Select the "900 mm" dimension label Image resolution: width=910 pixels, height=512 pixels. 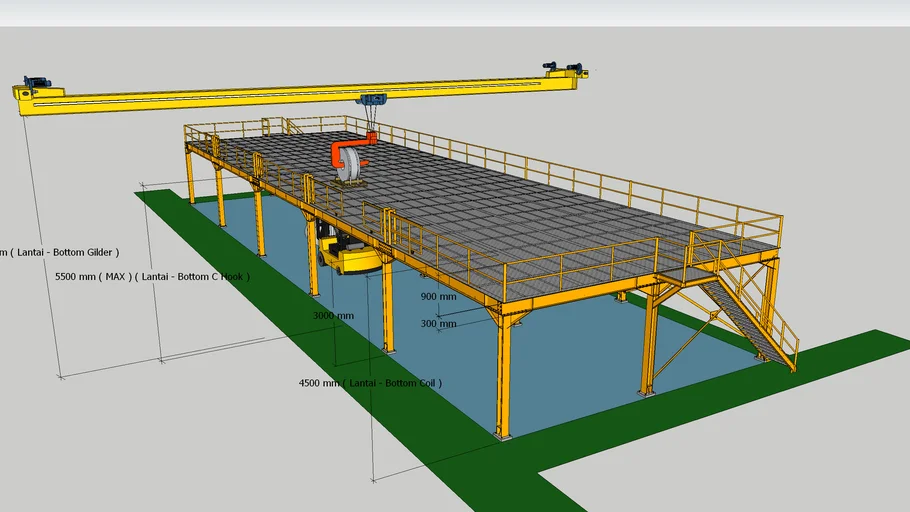(x=438, y=297)
